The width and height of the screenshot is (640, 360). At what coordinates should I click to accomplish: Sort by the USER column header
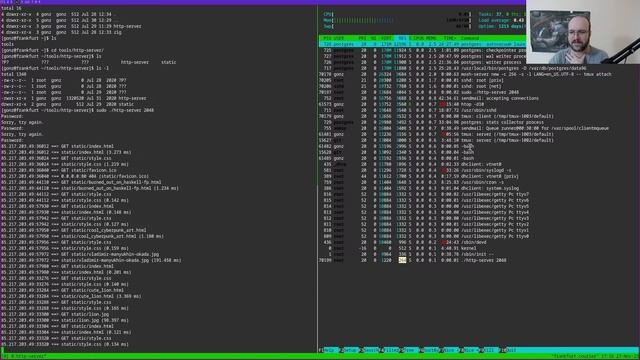coord(339,38)
